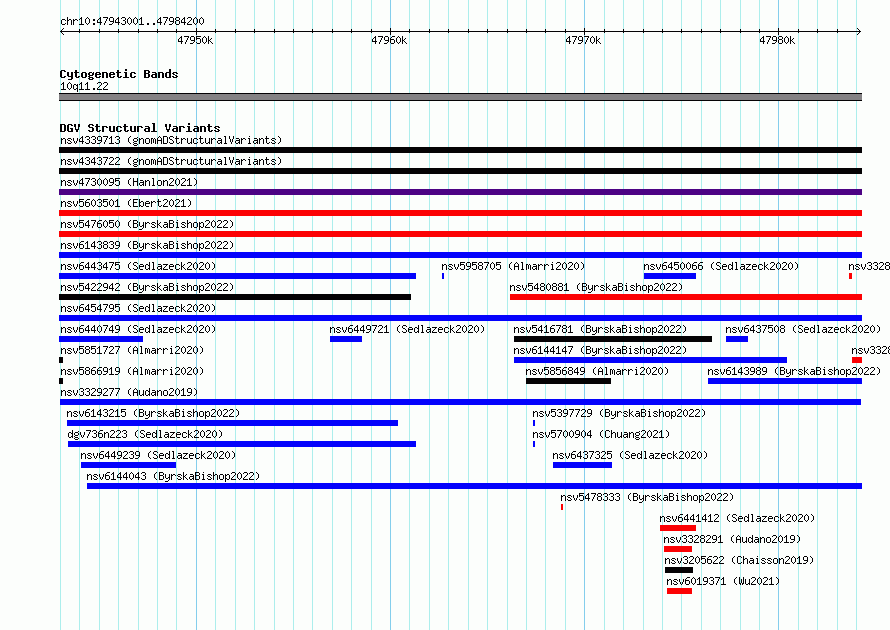Image resolution: width=890 pixels, height=630 pixels.
Task: Click the 47970k ruler position
Action: pos(583,40)
